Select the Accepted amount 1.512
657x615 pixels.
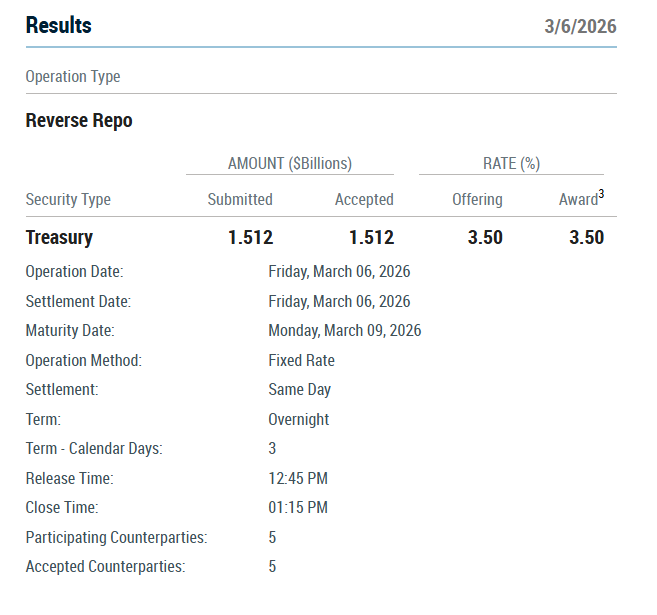click(372, 238)
